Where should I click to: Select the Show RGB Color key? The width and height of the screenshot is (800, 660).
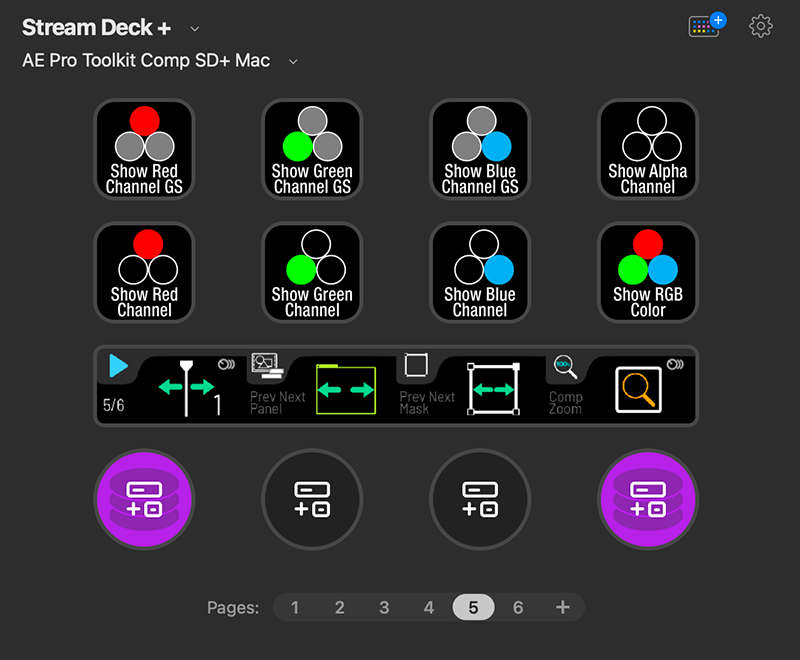click(648, 272)
